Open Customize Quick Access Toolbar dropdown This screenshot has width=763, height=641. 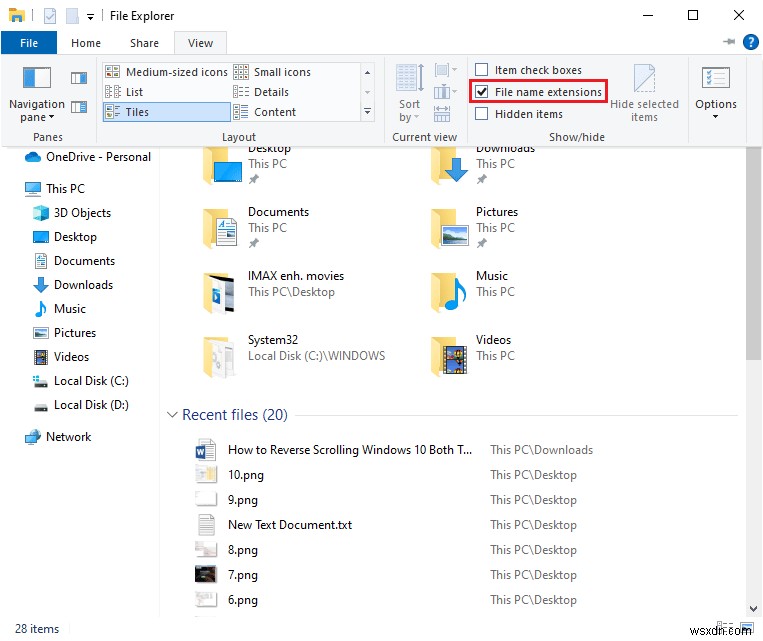pyautogui.click(x=90, y=17)
